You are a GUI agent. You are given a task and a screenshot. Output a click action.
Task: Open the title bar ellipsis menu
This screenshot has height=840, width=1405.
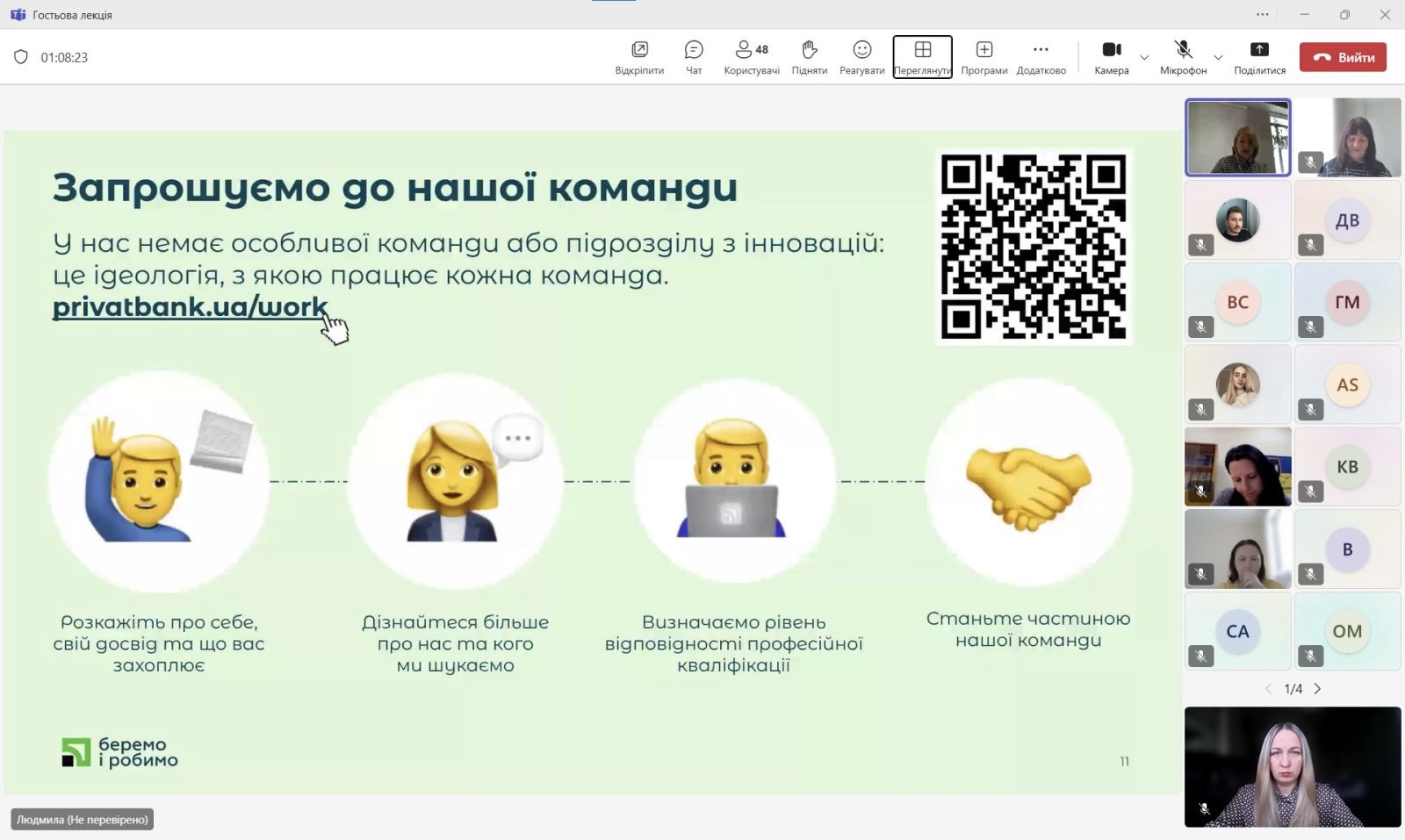click(x=1262, y=14)
